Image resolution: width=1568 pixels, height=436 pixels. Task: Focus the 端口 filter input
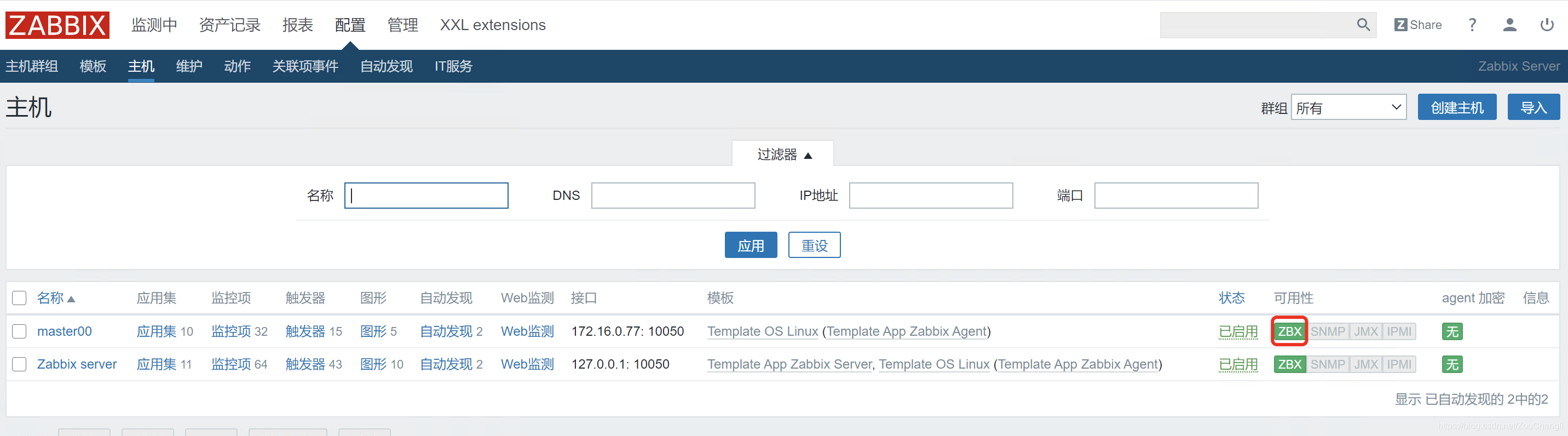click(x=1176, y=196)
